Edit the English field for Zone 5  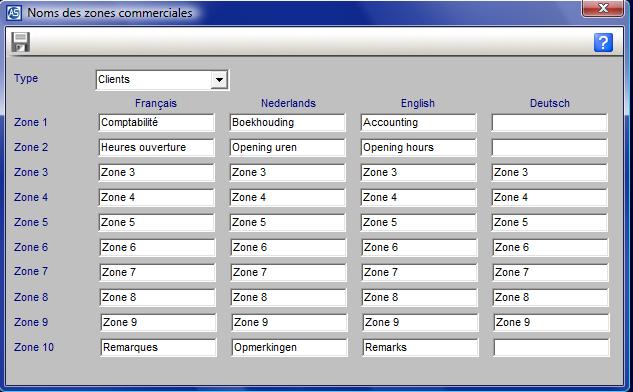pos(418,222)
